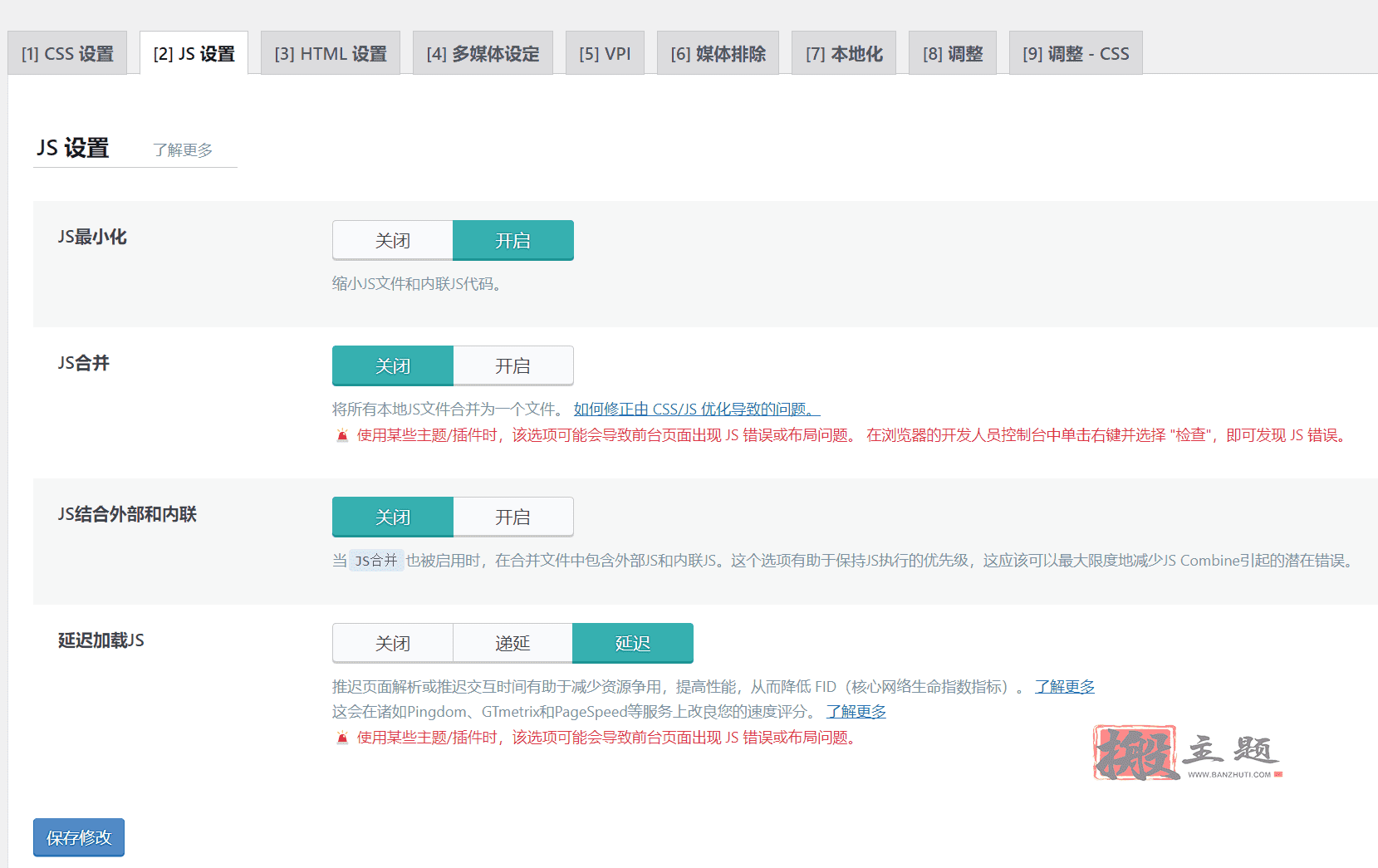
Task: Open the [1] CSS 设置 tab
Action: [x=67, y=53]
